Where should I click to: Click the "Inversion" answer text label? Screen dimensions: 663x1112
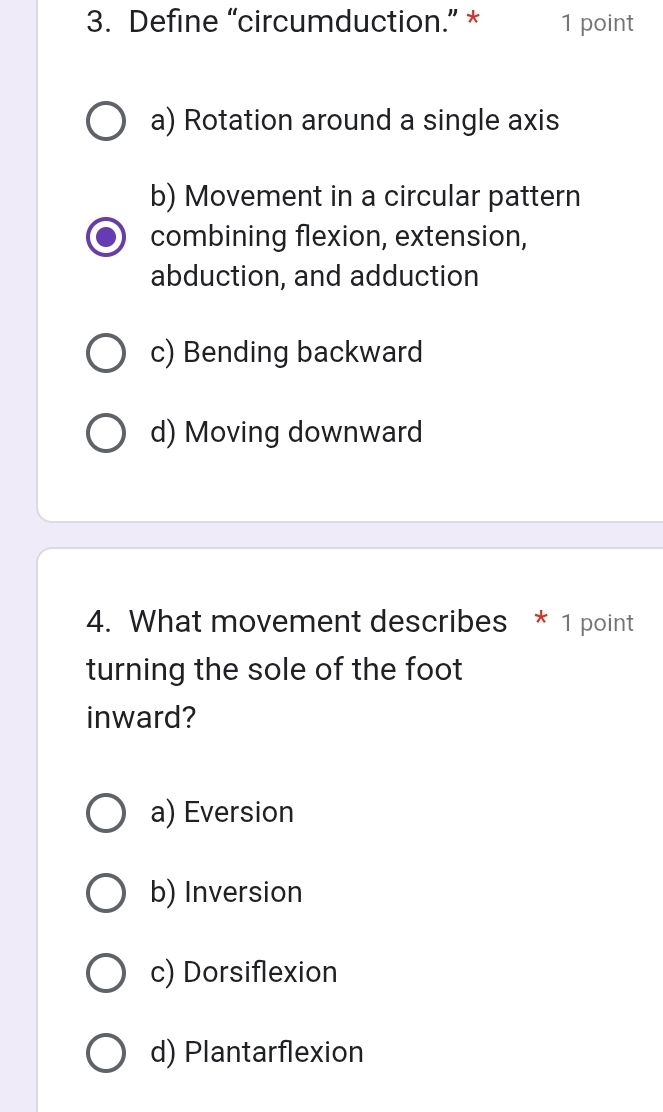(x=226, y=892)
